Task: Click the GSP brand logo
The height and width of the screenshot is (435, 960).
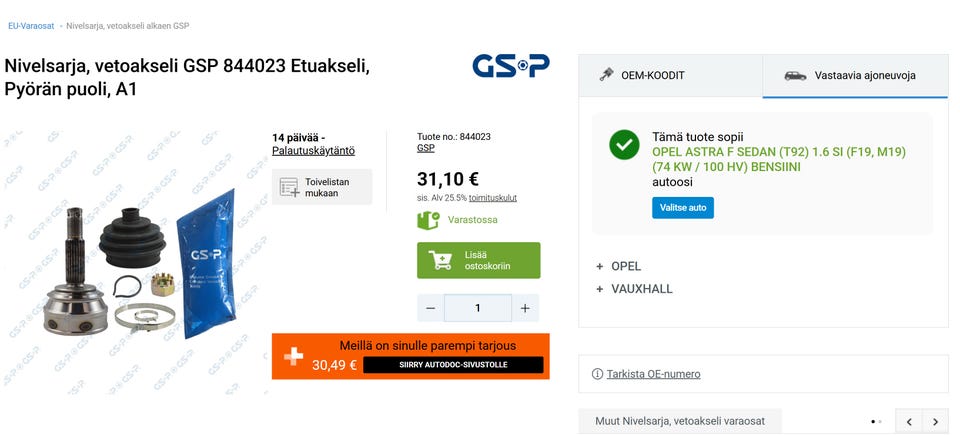Action: [x=510, y=66]
